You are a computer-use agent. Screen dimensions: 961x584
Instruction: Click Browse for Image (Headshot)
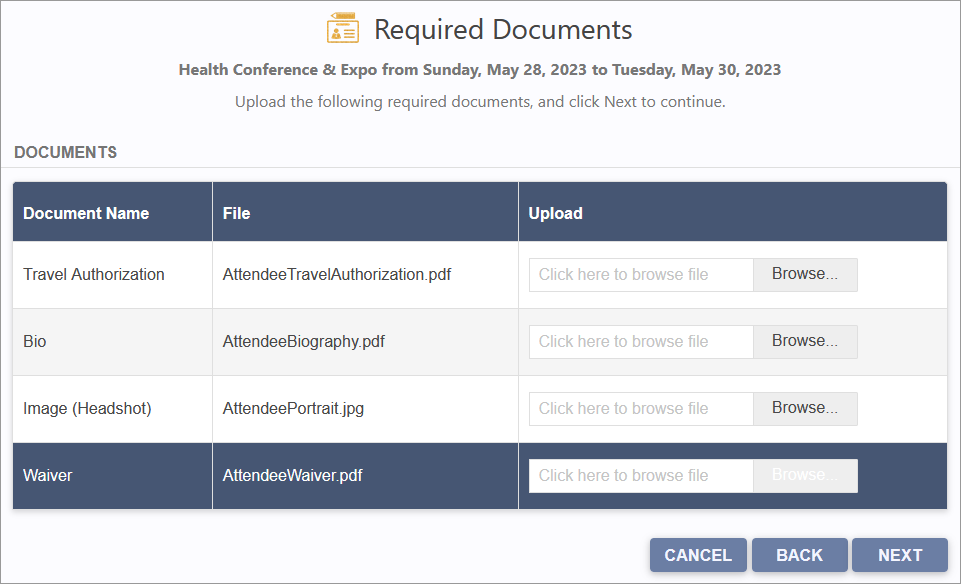coord(805,408)
